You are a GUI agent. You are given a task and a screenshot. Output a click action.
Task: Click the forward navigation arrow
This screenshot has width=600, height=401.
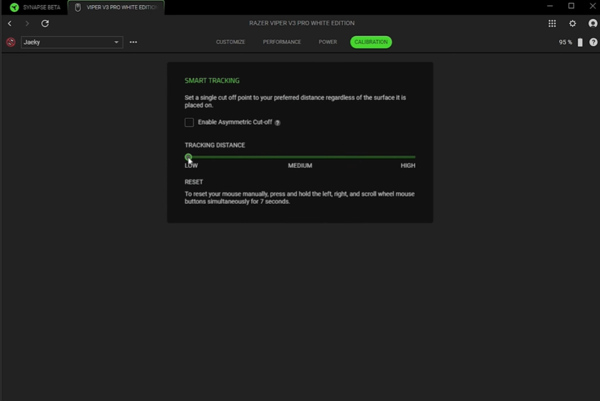click(x=27, y=22)
